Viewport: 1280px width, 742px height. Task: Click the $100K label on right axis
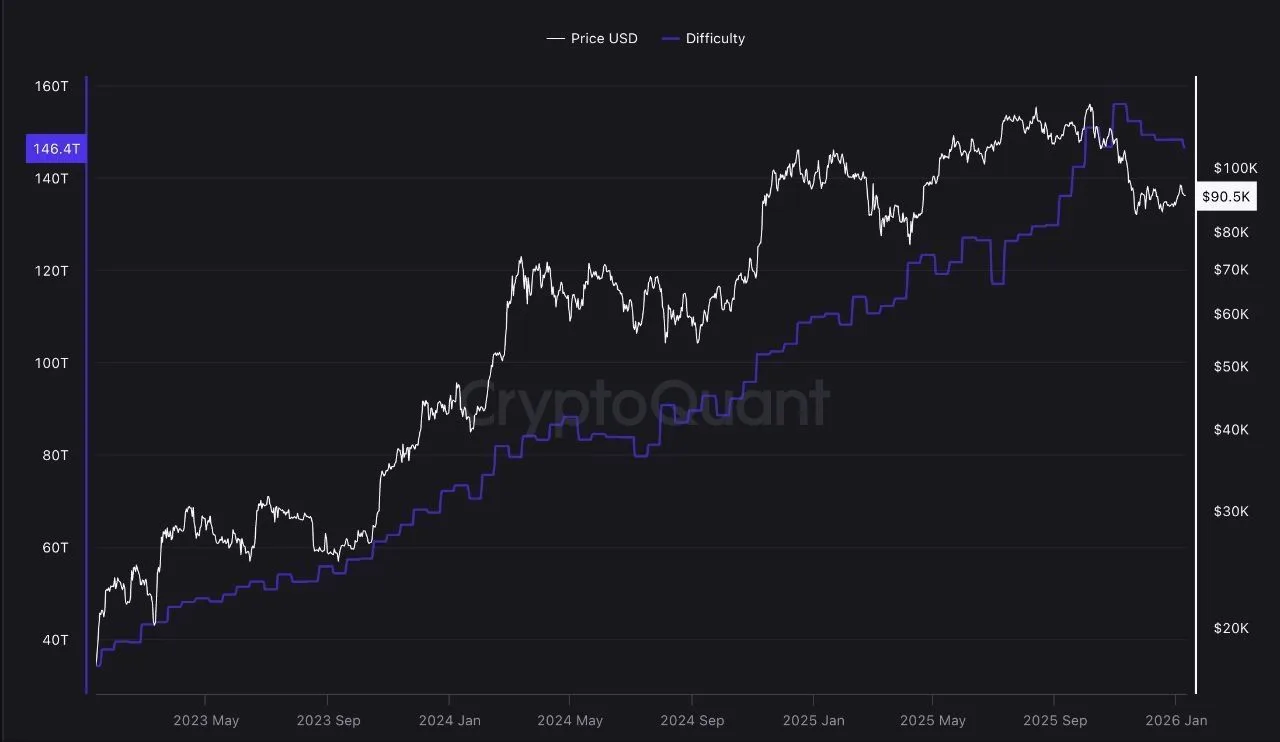[1234, 168]
